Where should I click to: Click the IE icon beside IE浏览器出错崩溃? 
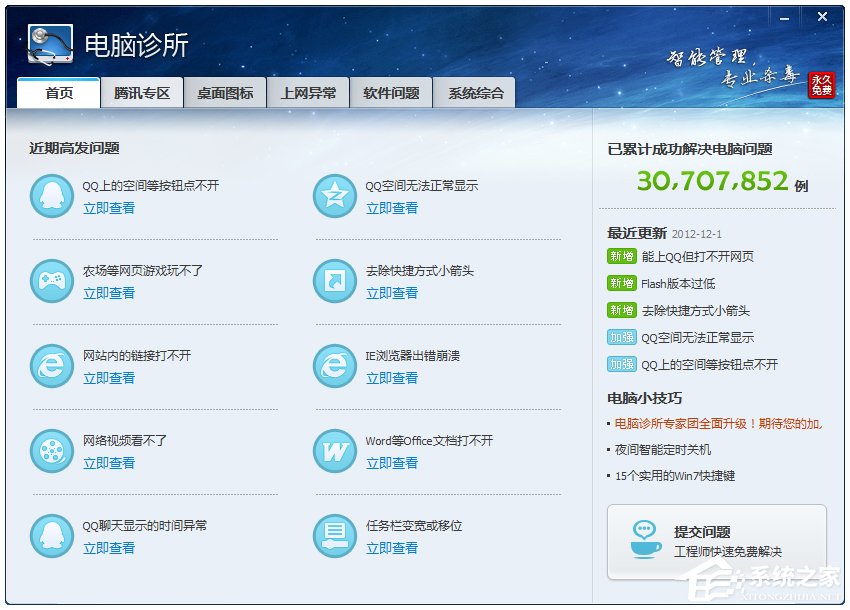tap(335, 365)
